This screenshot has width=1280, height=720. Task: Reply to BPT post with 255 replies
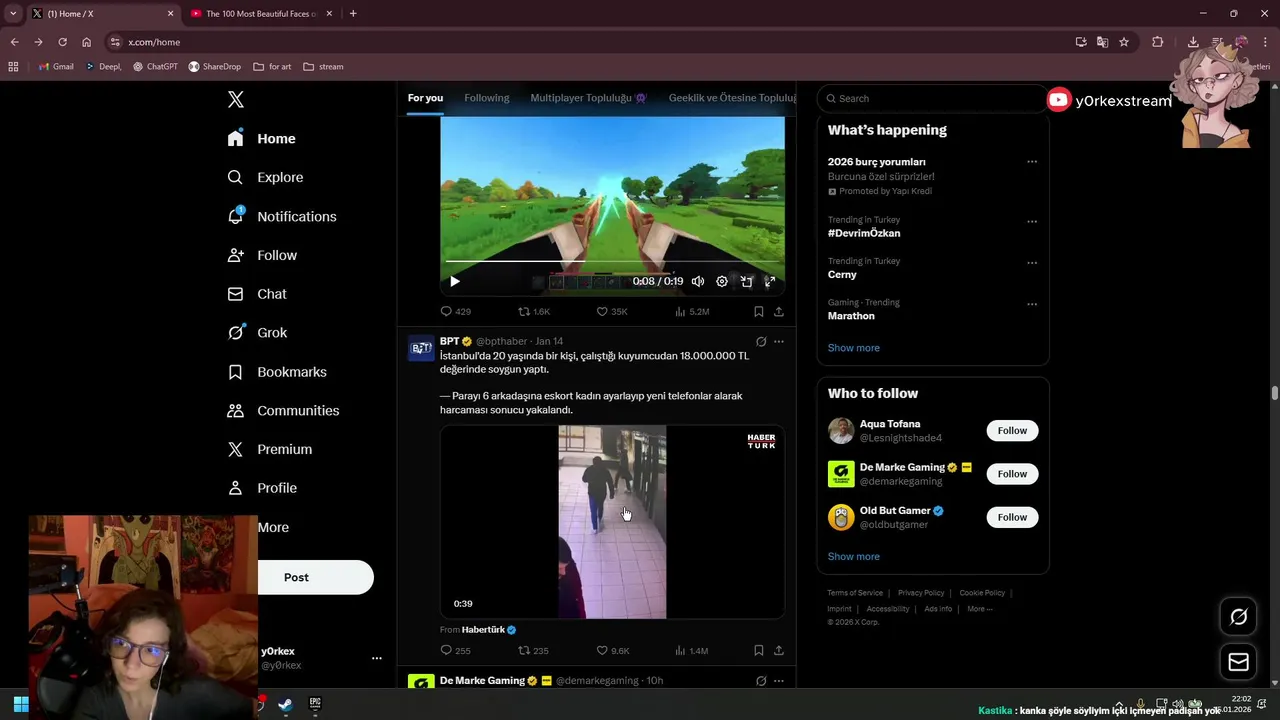(x=456, y=651)
